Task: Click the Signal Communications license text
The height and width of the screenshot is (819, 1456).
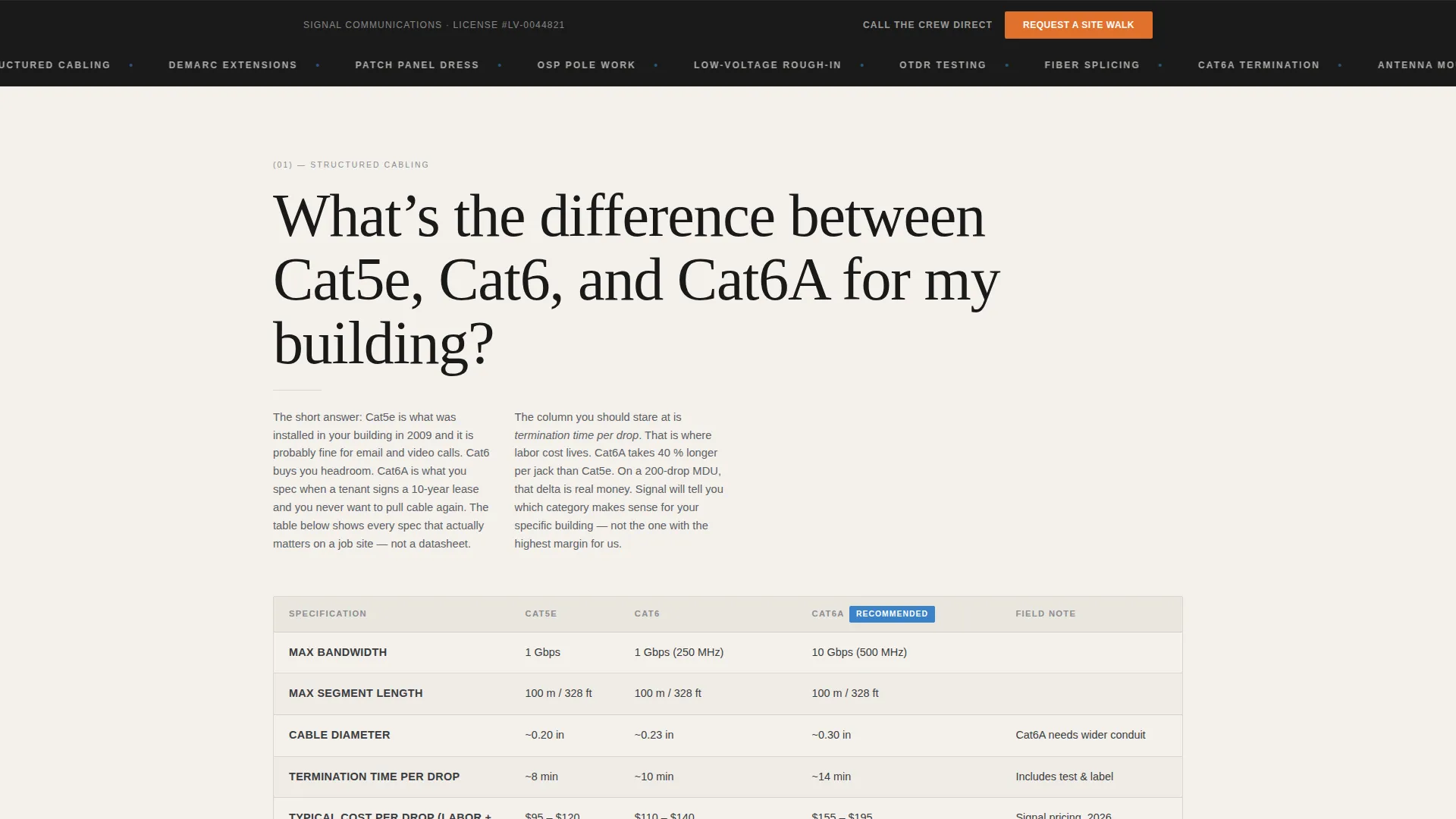Action: coord(434,25)
